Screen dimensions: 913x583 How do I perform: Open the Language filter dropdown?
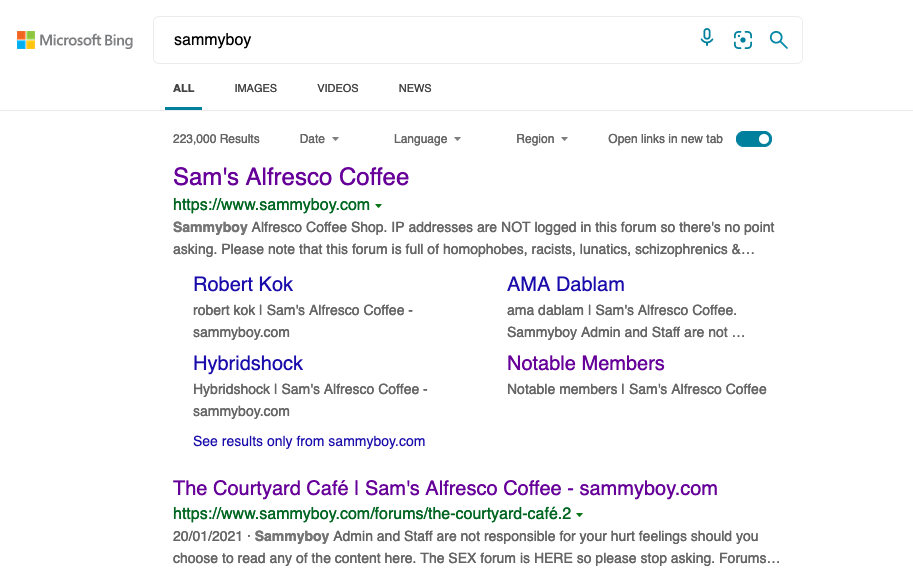(x=427, y=139)
